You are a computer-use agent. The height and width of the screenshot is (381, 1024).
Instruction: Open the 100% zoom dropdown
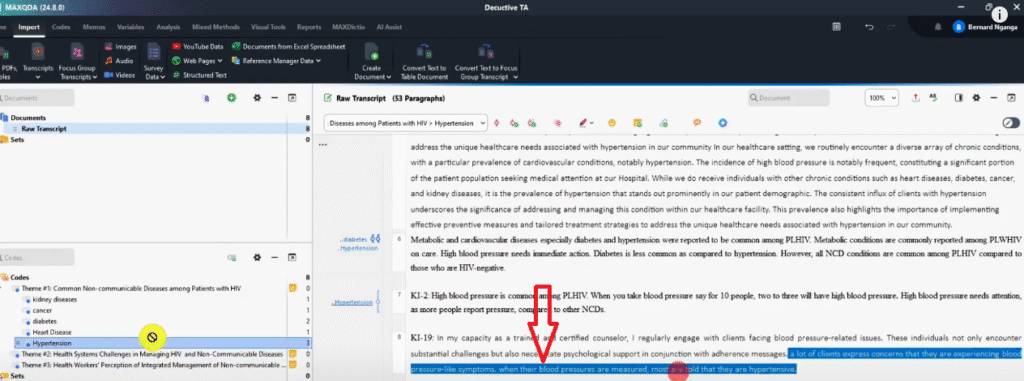pyautogui.click(x=882, y=98)
